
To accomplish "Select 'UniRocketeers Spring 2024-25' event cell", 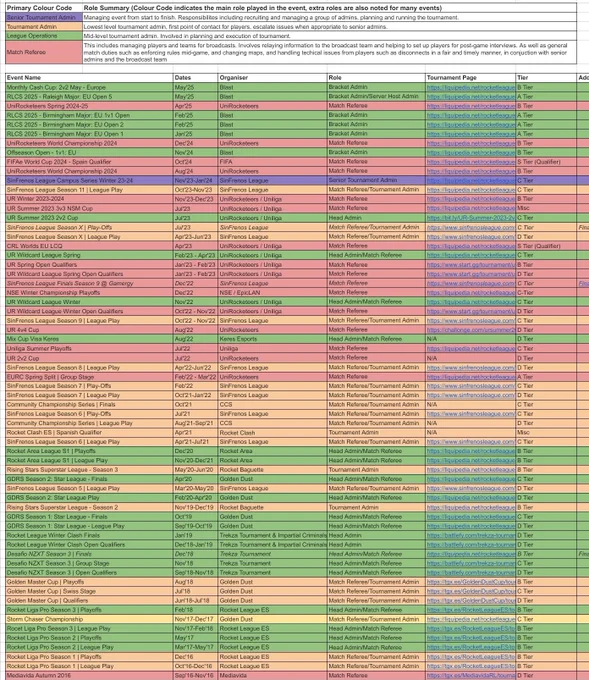I will click(89, 106).
